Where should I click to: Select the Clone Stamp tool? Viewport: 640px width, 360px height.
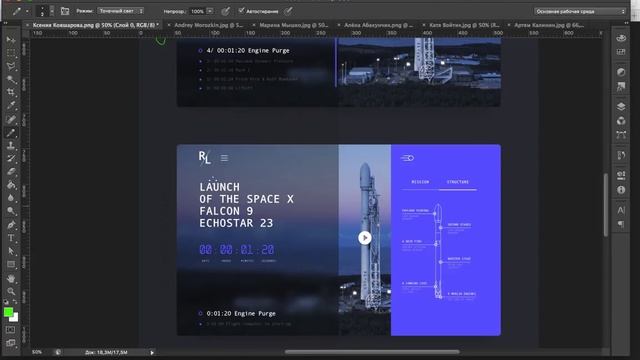[x=11, y=145]
